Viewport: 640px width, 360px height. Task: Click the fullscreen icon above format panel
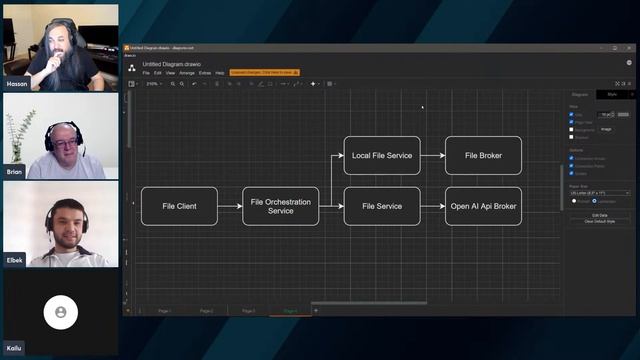coord(617,84)
